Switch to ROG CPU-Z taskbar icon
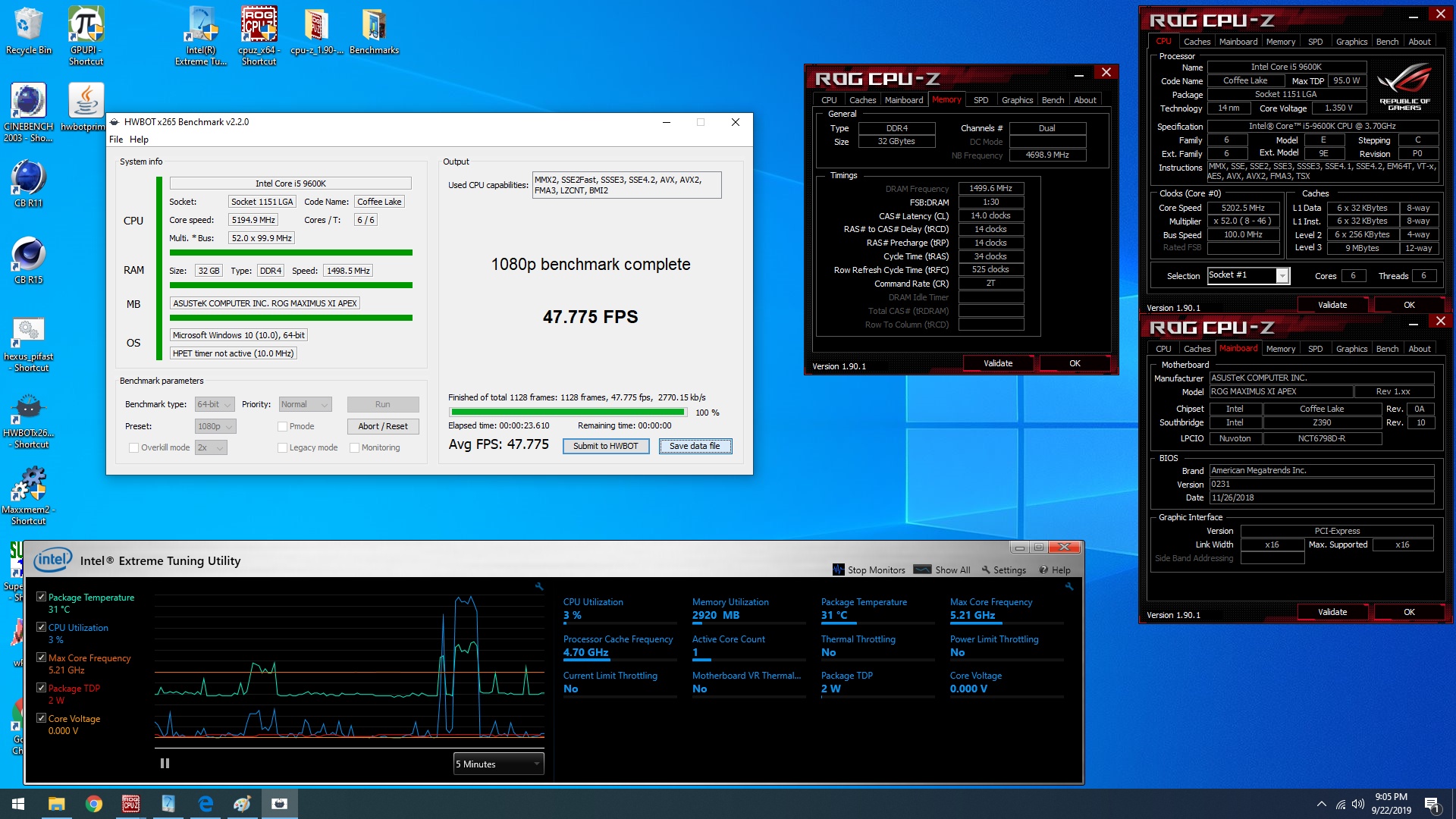Image resolution: width=1456 pixels, height=819 pixels. pyautogui.click(x=131, y=804)
